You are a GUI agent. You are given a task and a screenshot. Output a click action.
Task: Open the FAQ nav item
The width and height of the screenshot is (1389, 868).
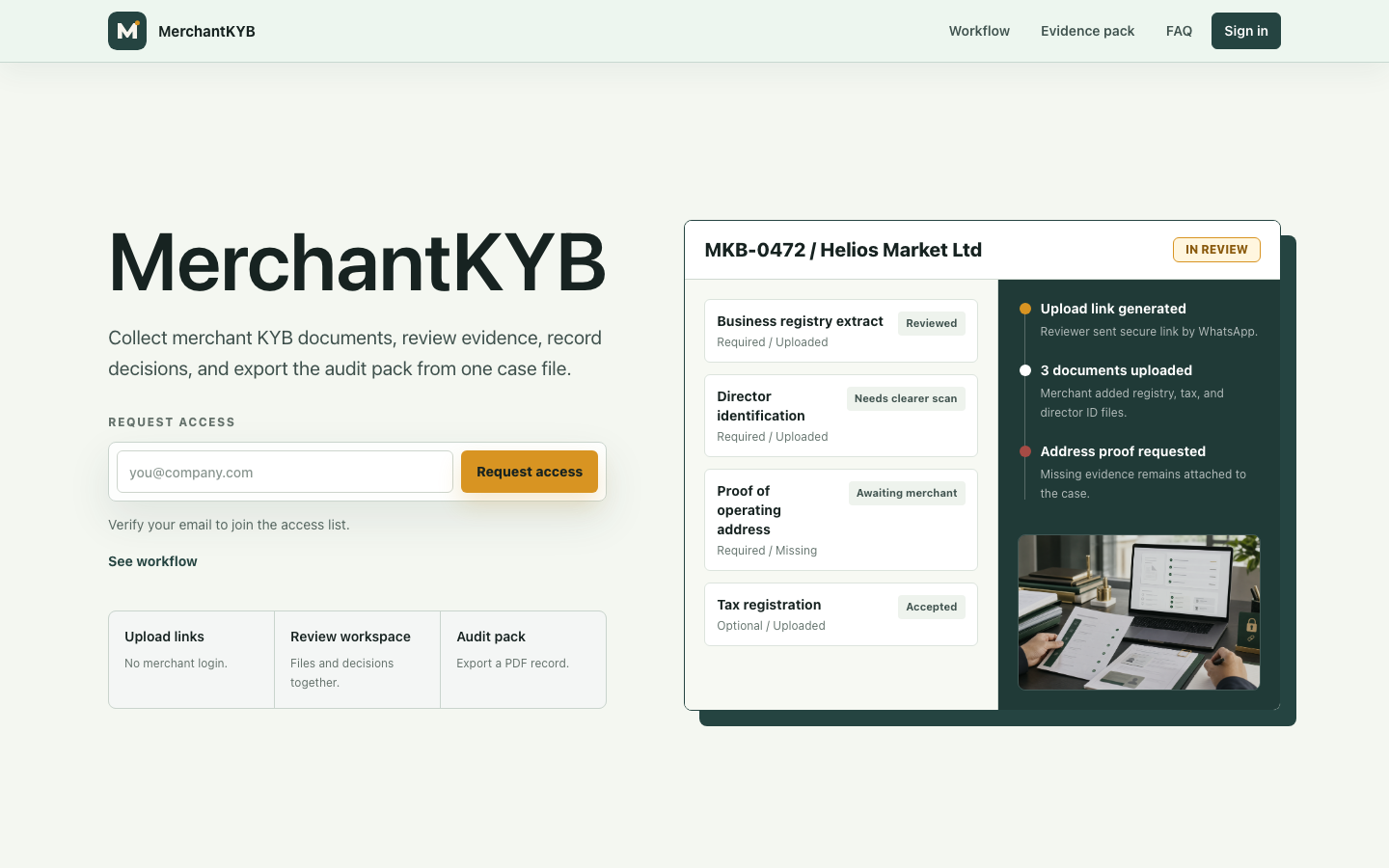click(x=1179, y=31)
